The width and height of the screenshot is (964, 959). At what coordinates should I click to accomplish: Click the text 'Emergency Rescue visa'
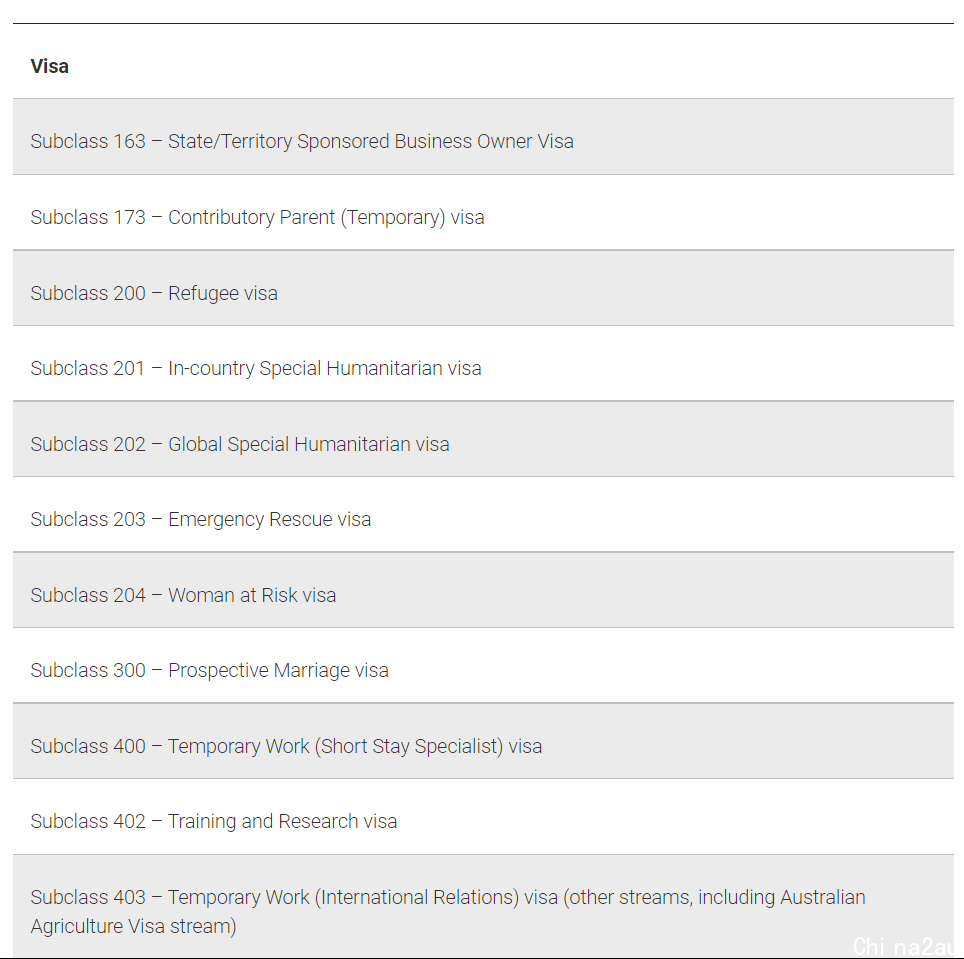[x=269, y=519]
